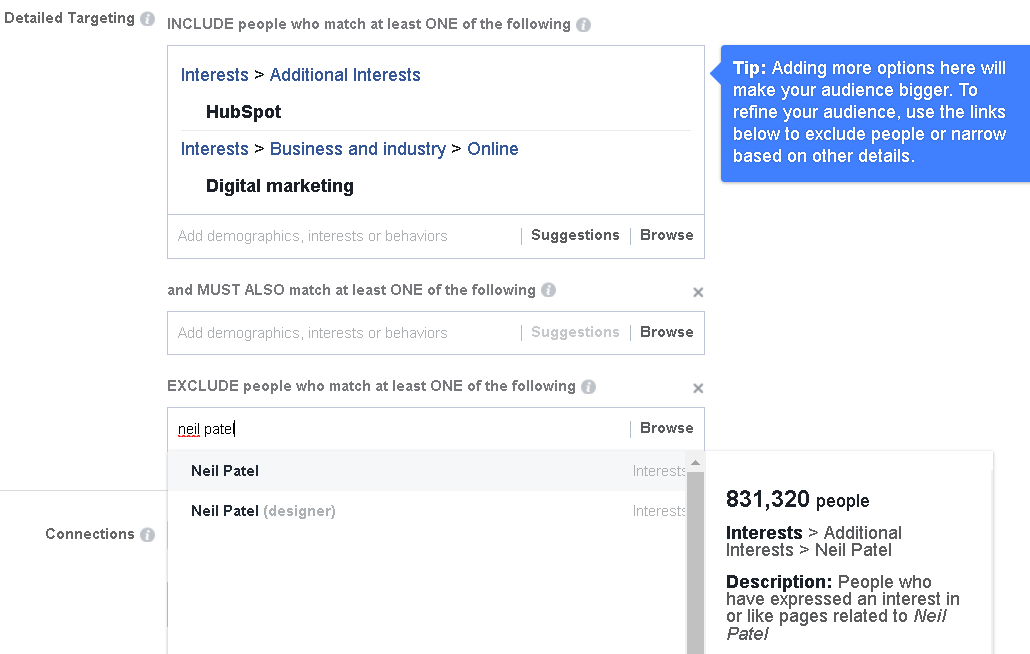Open Interests breadcrumb above Digital marketing
This screenshot has height=654, width=1030.
click(215, 149)
